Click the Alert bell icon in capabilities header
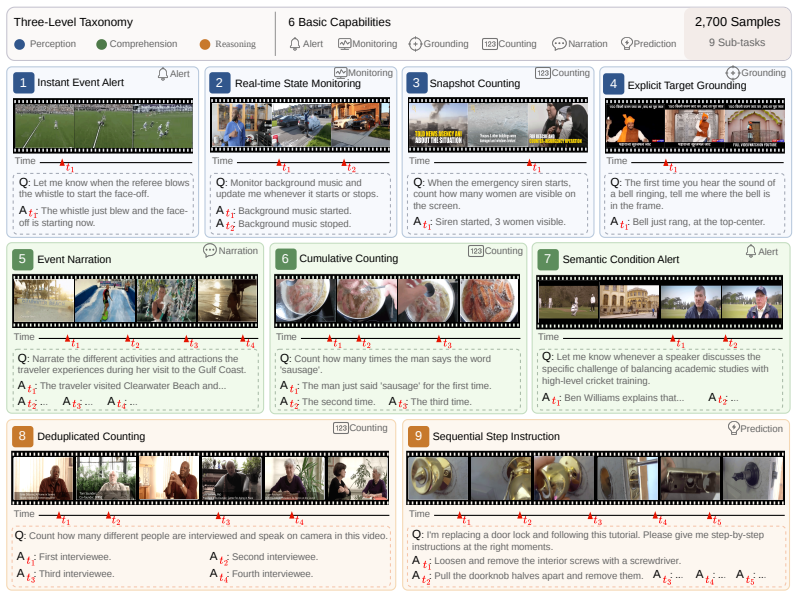The image size is (799, 597). pyautogui.click(x=295, y=44)
